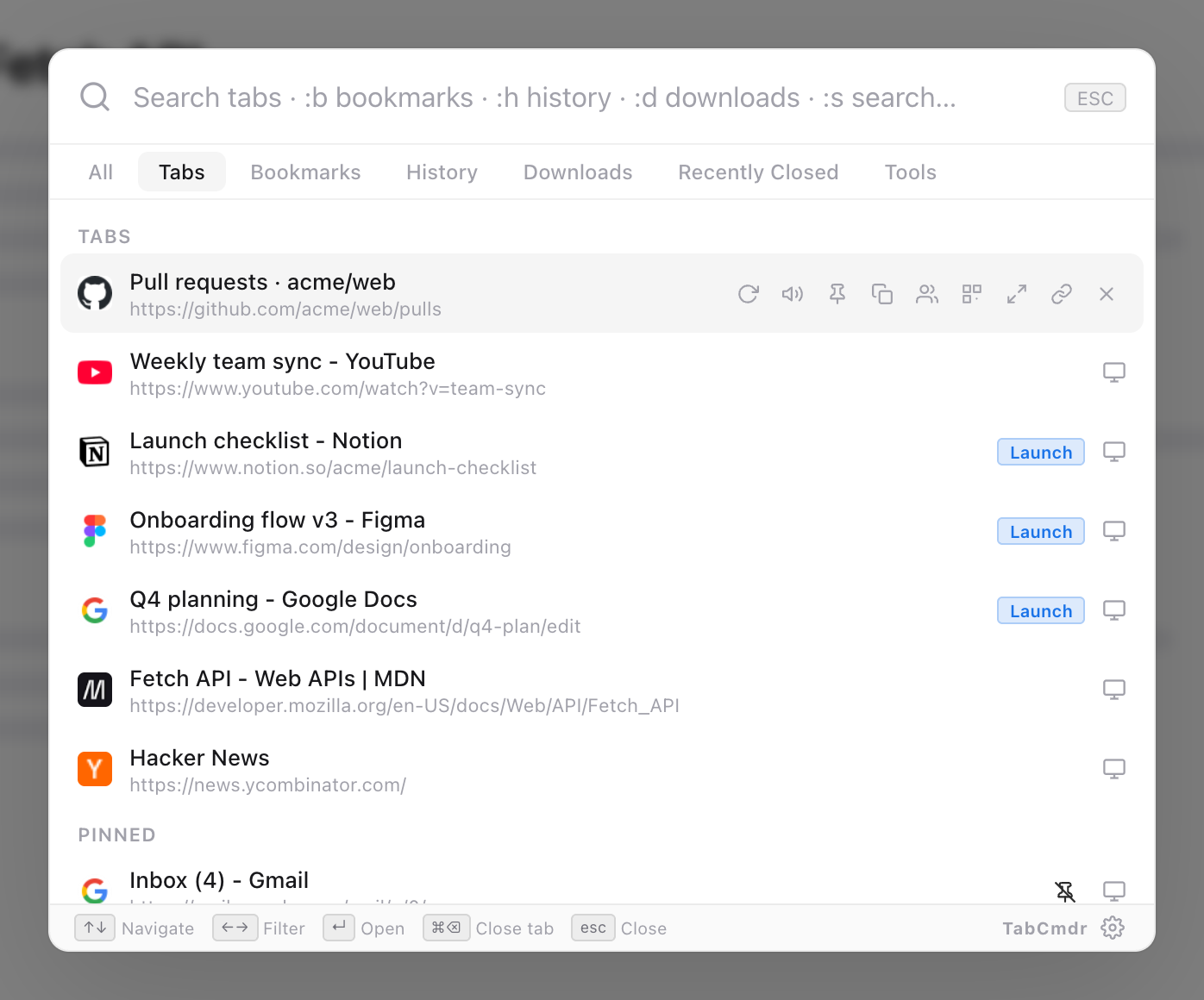Open the Weekly team sync - YouTube tab

point(602,372)
